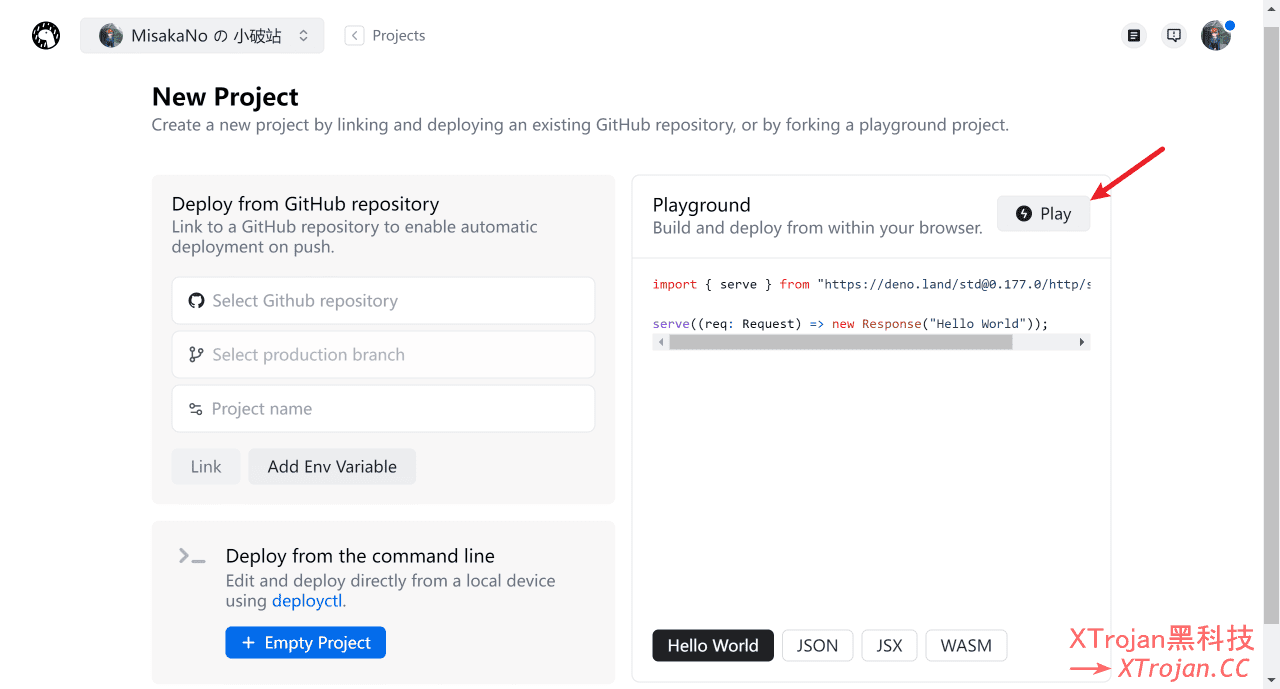Click the 'Deploy from GitHub repository' heading
The width and height of the screenshot is (1280, 689).
pyautogui.click(x=305, y=204)
